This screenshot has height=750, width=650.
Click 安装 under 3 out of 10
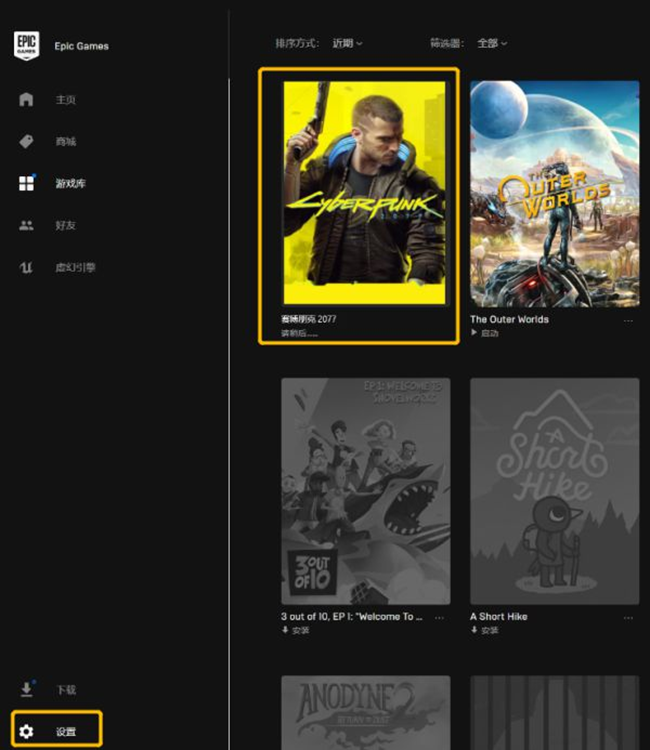tap(300, 630)
